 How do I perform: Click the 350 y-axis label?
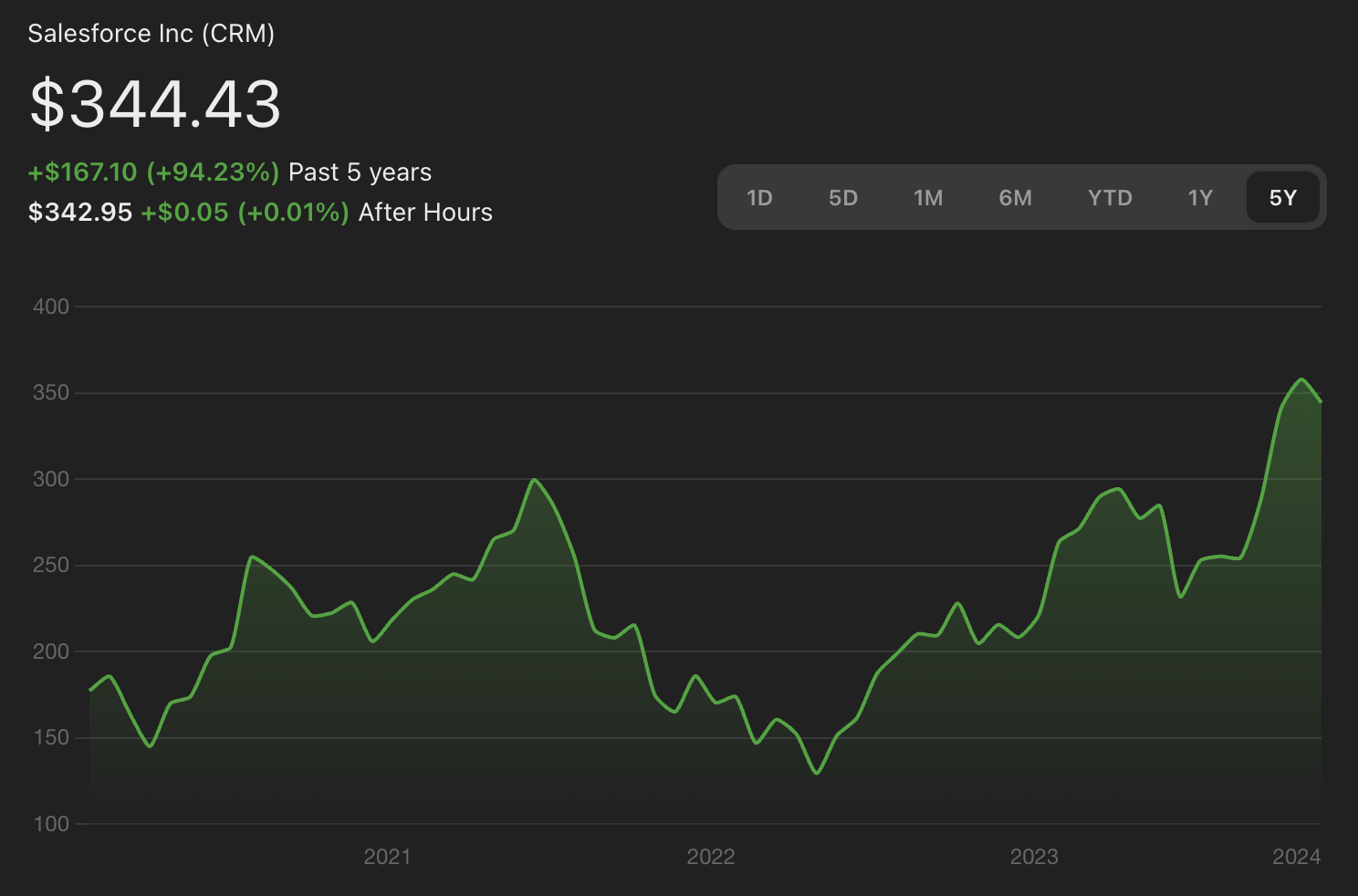(x=51, y=392)
